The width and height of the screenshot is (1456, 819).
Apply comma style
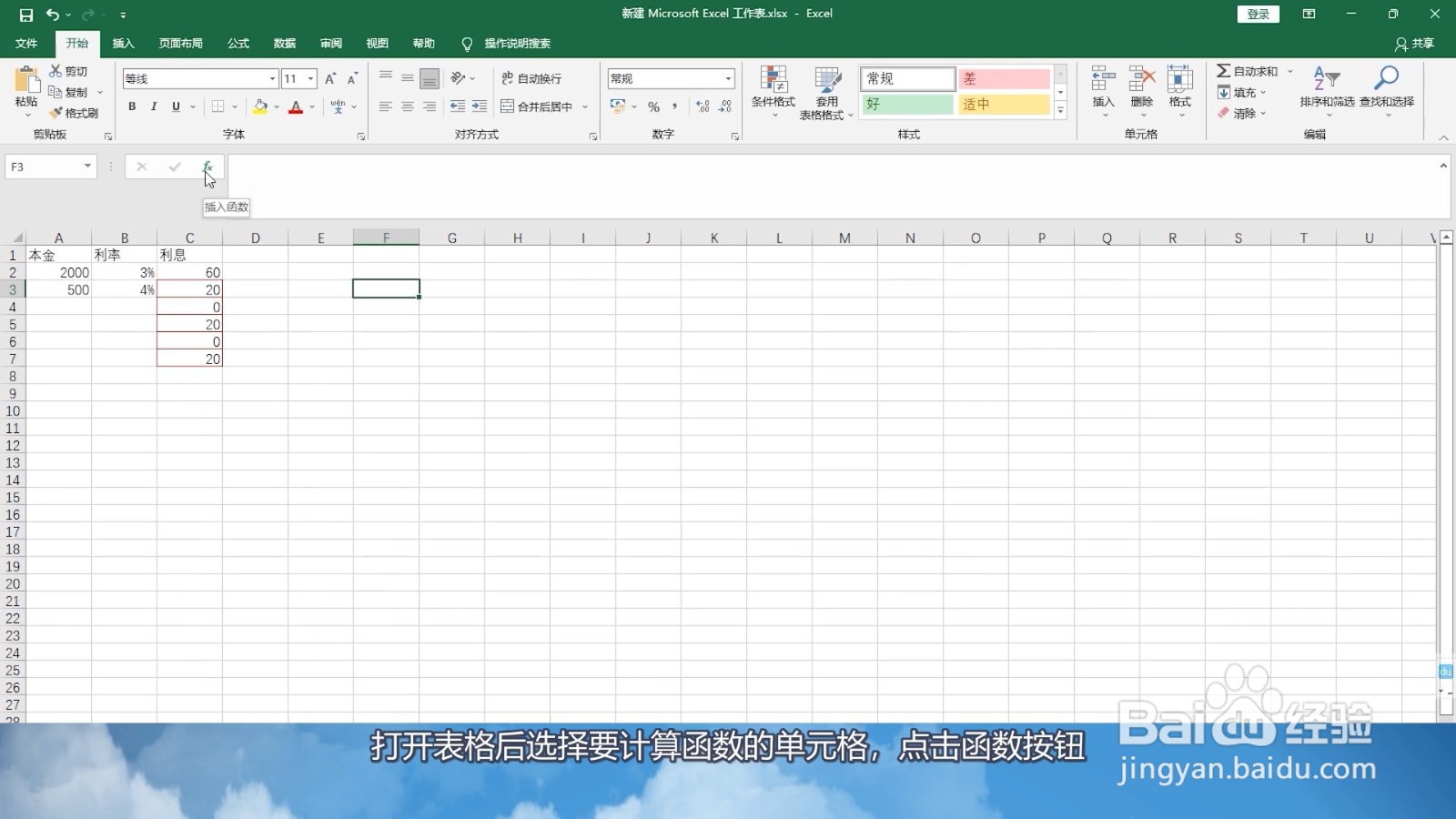point(675,106)
